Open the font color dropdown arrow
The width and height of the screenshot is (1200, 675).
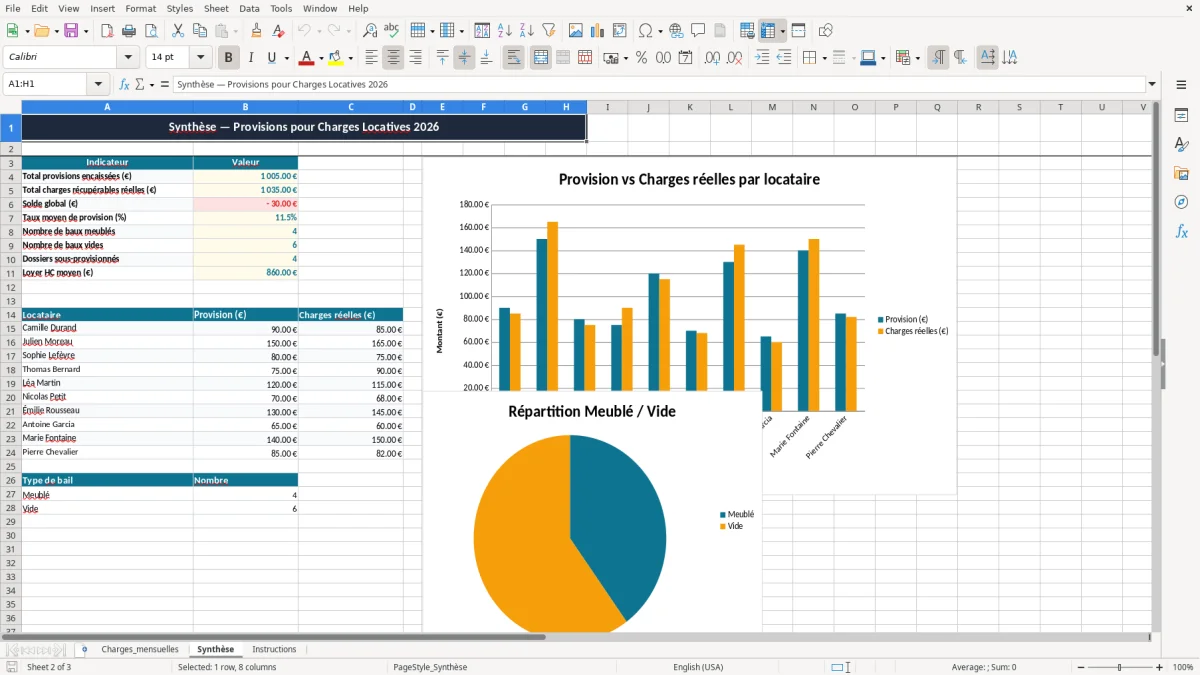(x=321, y=58)
